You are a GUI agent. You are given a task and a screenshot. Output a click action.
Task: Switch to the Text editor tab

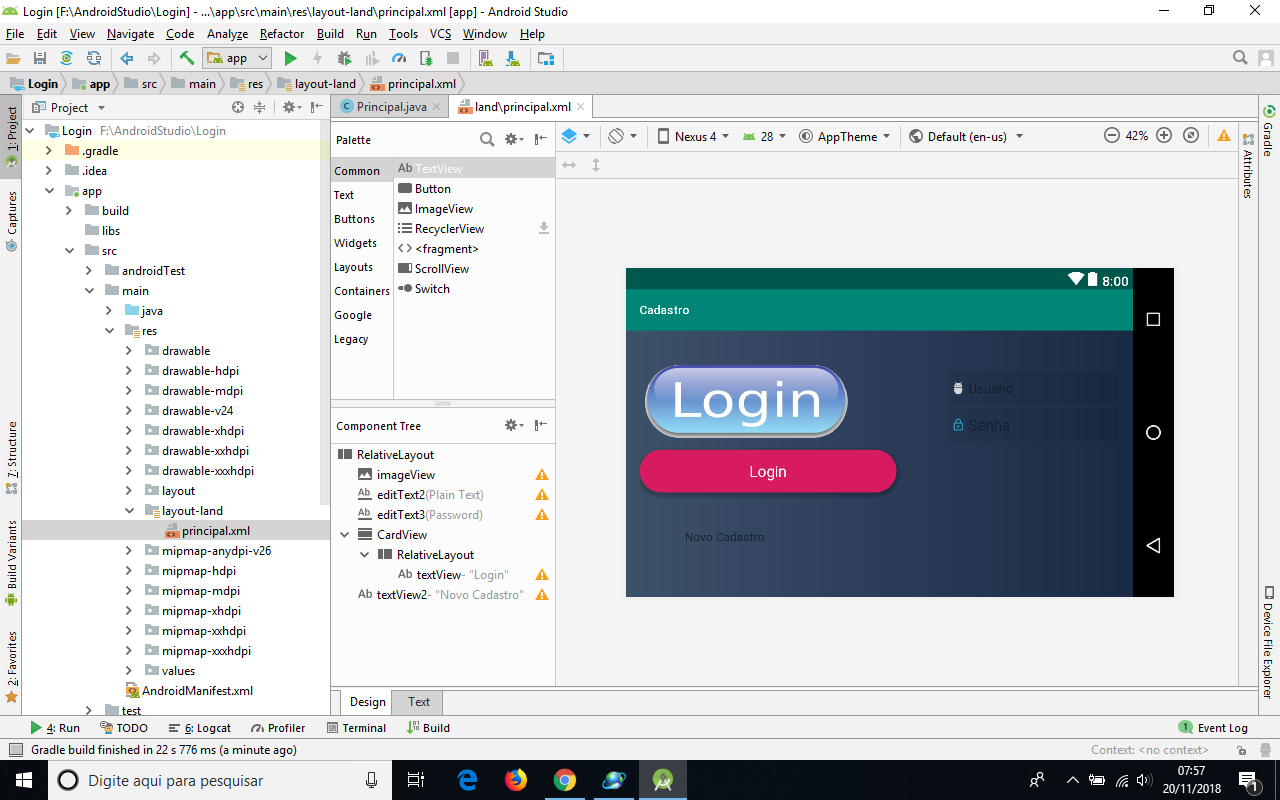(419, 702)
